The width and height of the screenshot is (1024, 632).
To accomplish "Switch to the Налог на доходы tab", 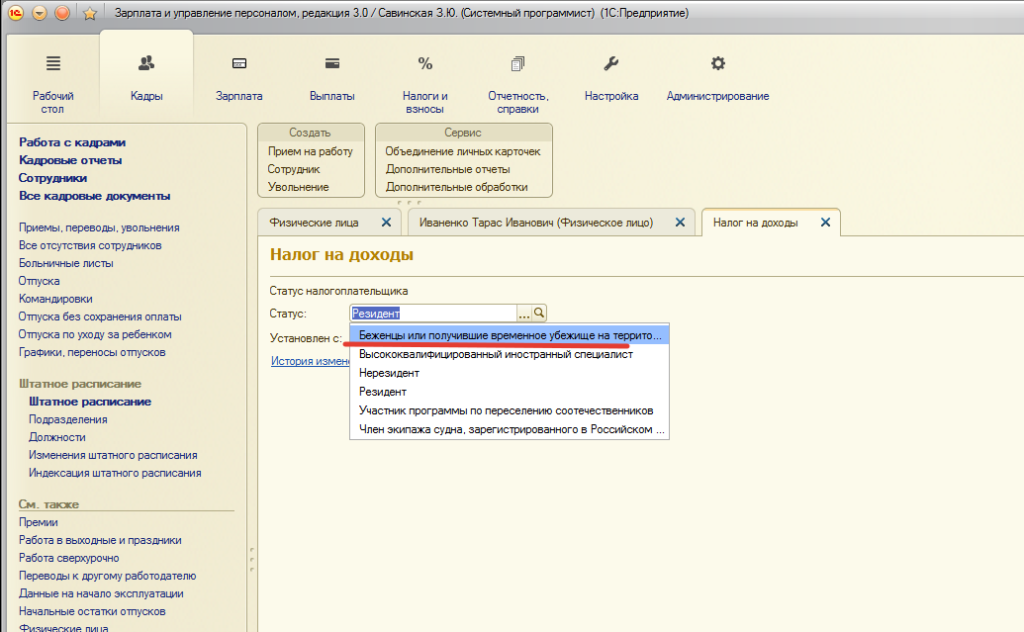I will click(x=755, y=223).
